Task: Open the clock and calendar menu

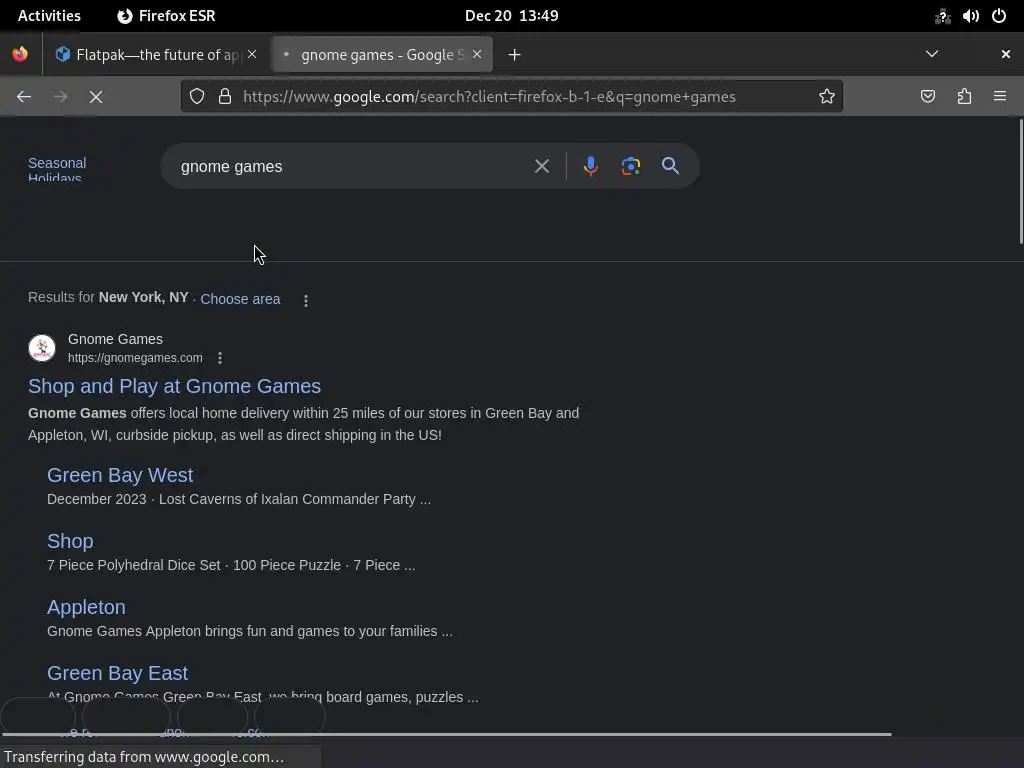Action: tap(511, 16)
